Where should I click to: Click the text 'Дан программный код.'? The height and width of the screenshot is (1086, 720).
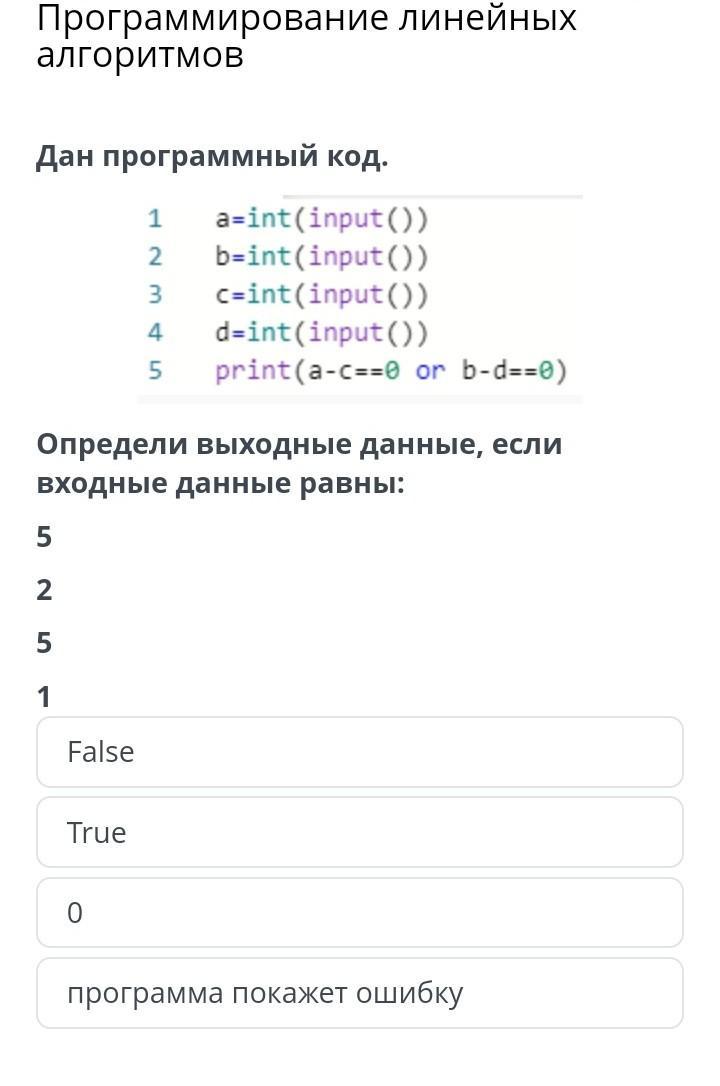point(212,155)
